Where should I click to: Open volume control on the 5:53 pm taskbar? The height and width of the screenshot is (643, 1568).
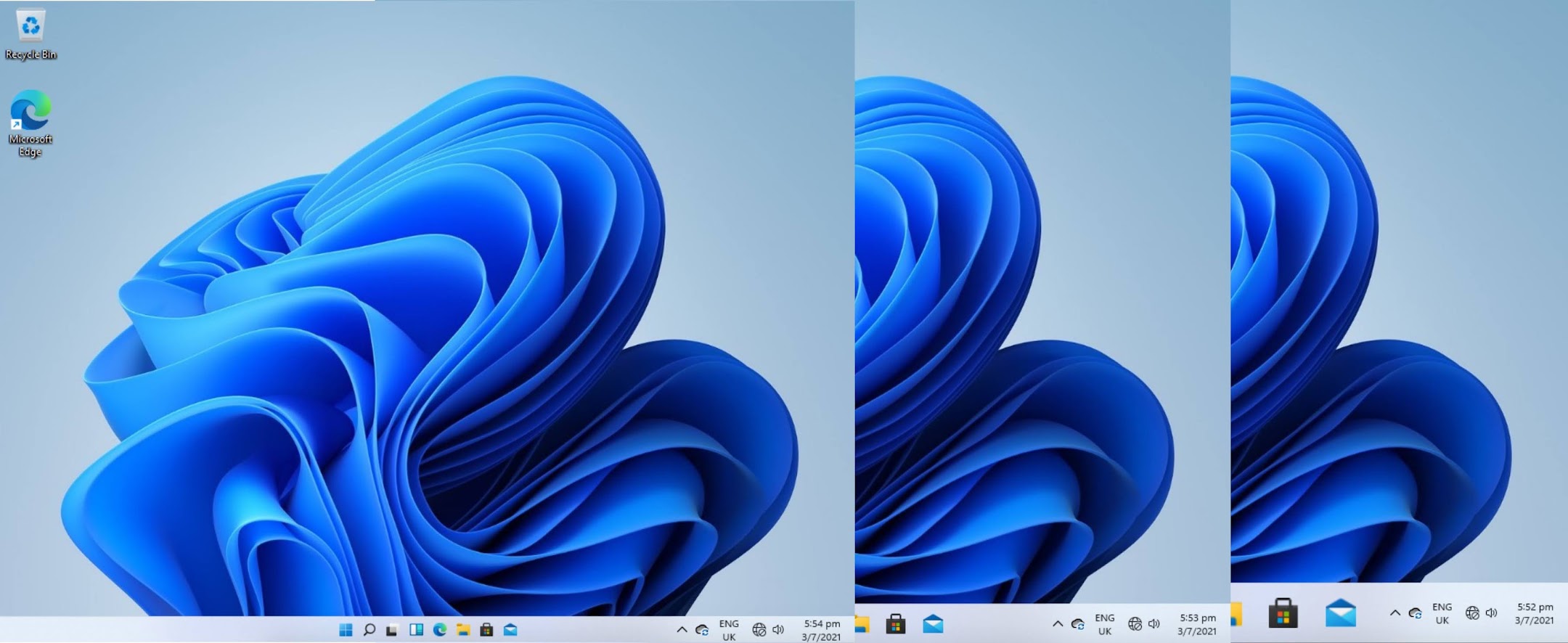(x=1154, y=623)
